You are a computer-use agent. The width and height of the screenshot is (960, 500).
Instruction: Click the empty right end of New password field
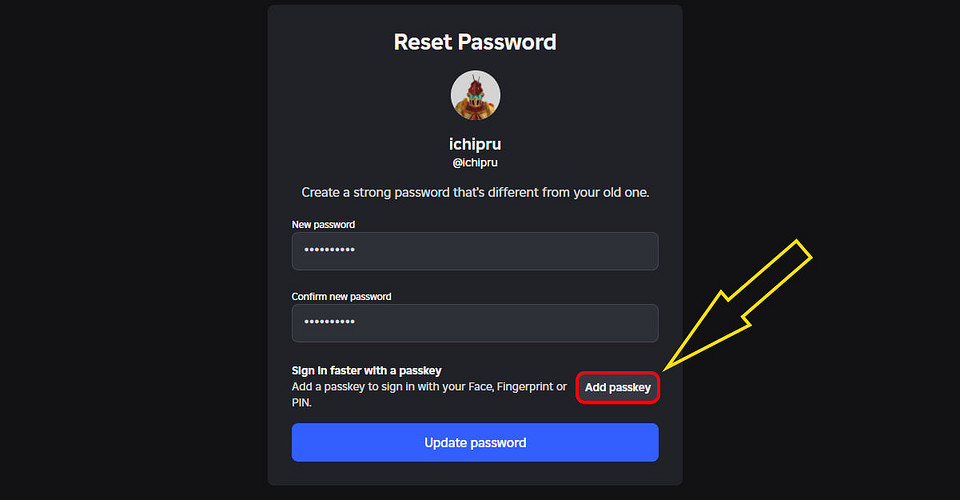point(612,251)
